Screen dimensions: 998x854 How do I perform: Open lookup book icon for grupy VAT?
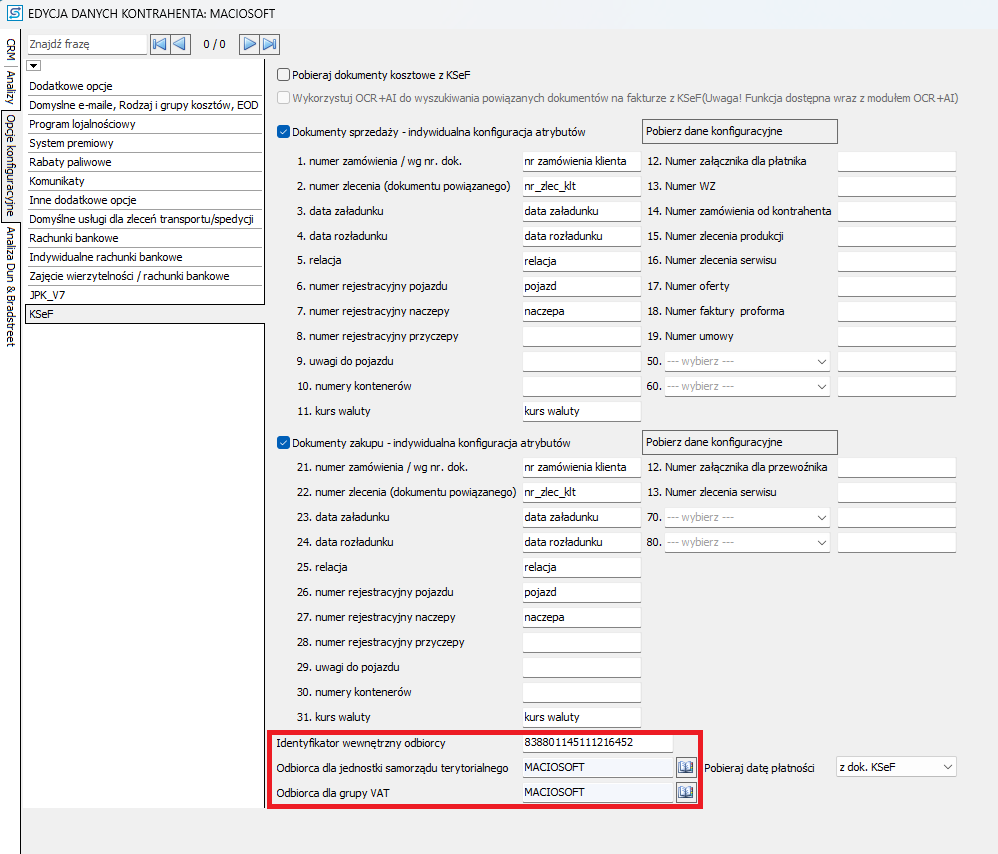[x=685, y=792]
